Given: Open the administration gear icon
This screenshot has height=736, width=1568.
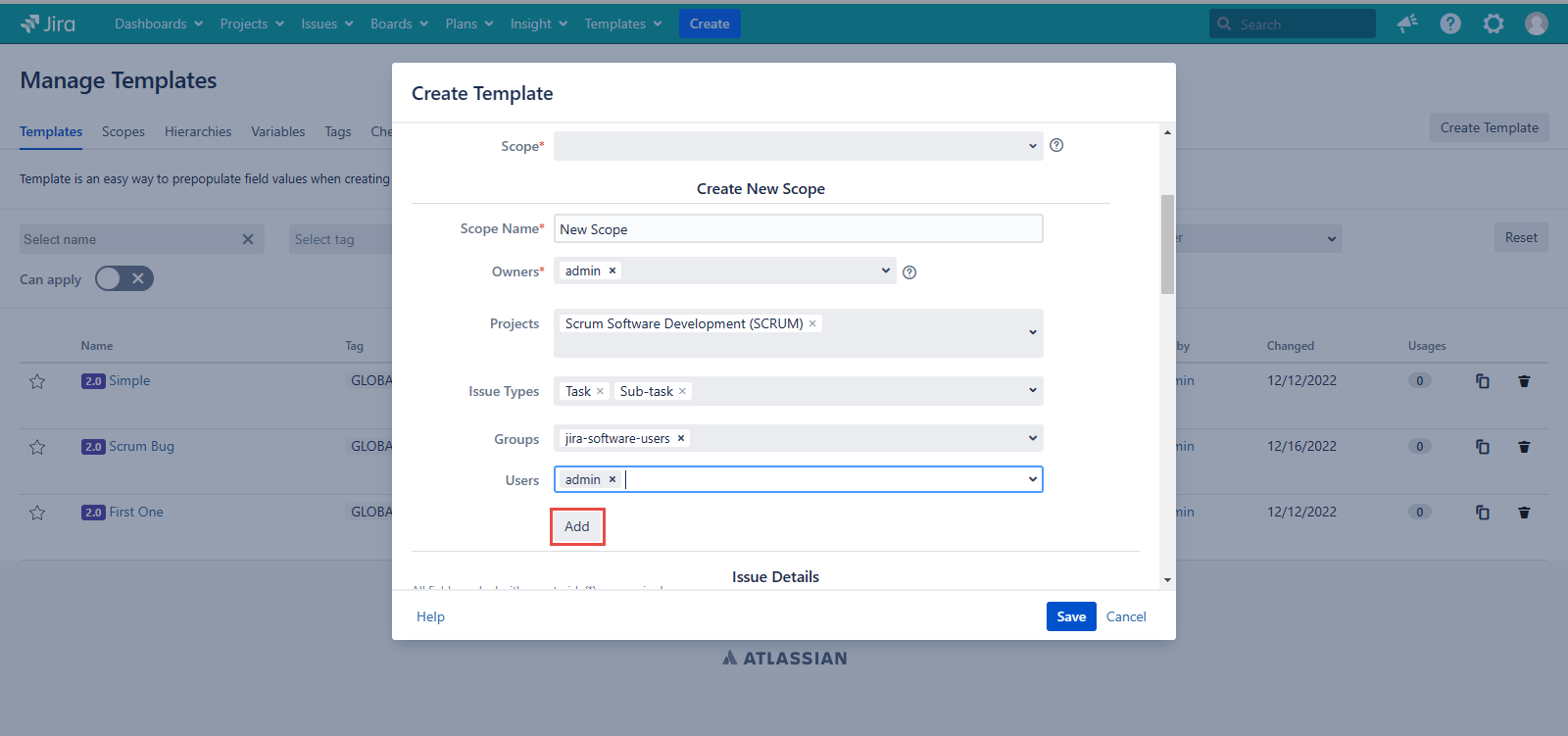Looking at the screenshot, I should point(1494,24).
